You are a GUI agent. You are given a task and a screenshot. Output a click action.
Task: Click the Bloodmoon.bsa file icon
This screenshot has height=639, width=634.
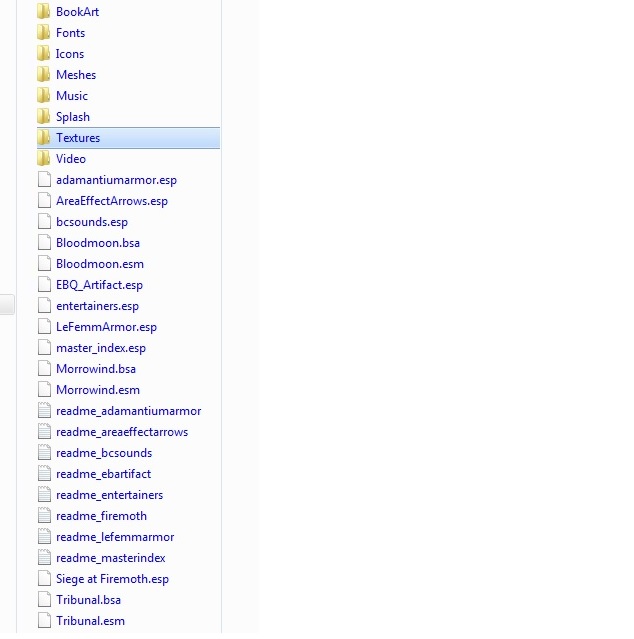coord(44,242)
